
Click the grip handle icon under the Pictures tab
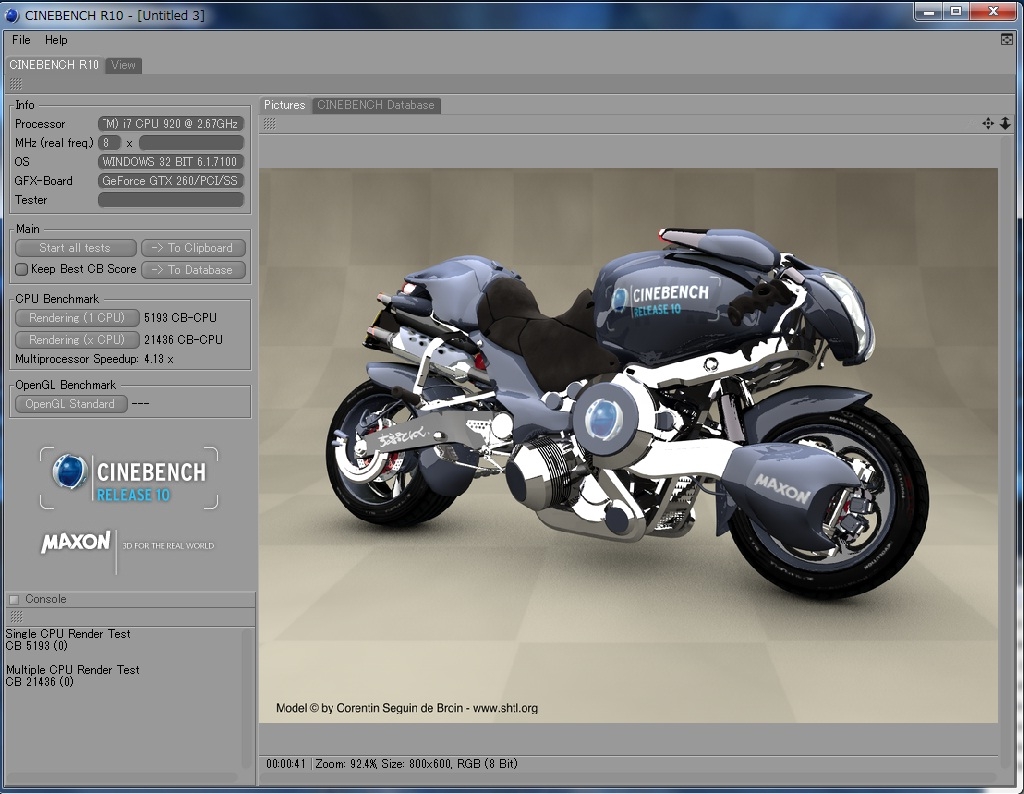[269, 124]
